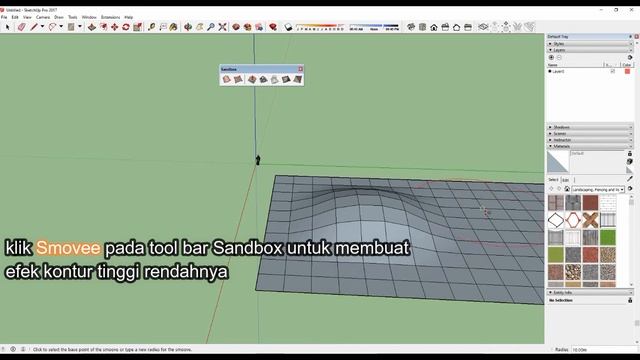Click Layer0 red color swatch
Image resolution: width=640 pixels, height=360 pixels.
[627, 71]
